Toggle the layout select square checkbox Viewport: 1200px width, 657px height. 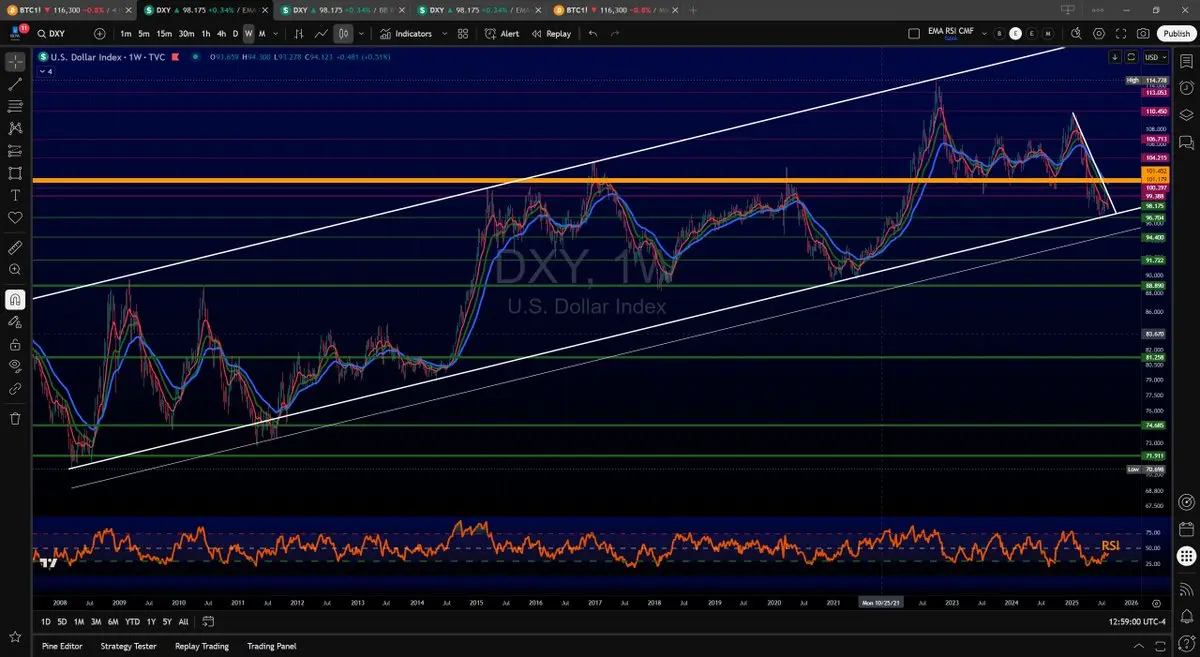[x=914, y=33]
